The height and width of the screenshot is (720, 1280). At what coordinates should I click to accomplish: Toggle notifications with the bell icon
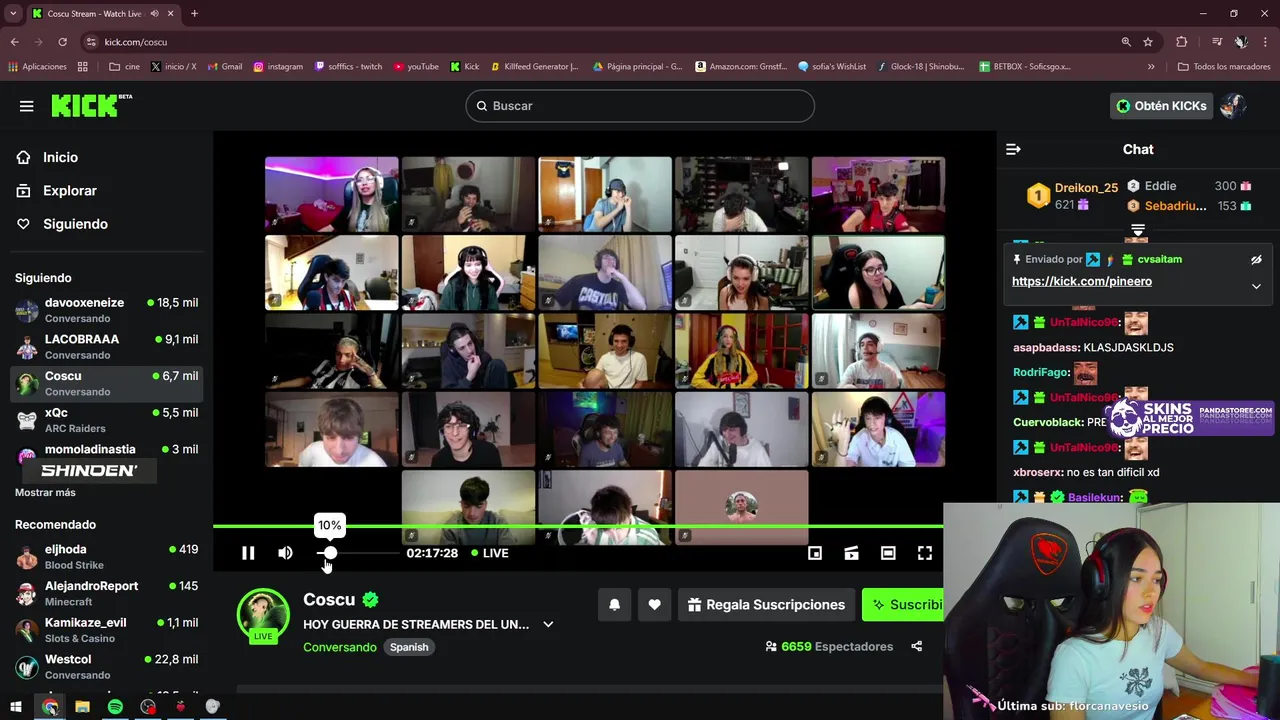tap(615, 605)
